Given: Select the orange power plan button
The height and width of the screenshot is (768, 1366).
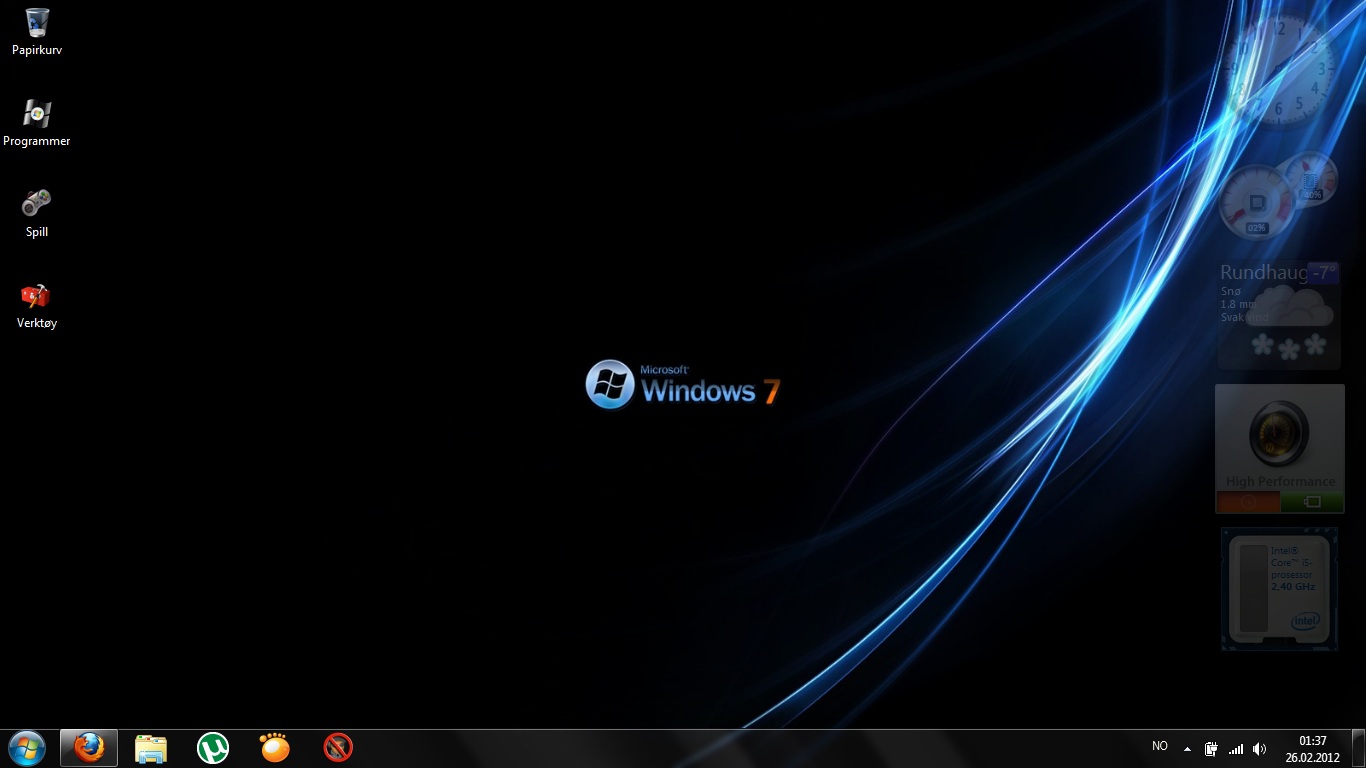Looking at the screenshot, I should pos(1248,502).
